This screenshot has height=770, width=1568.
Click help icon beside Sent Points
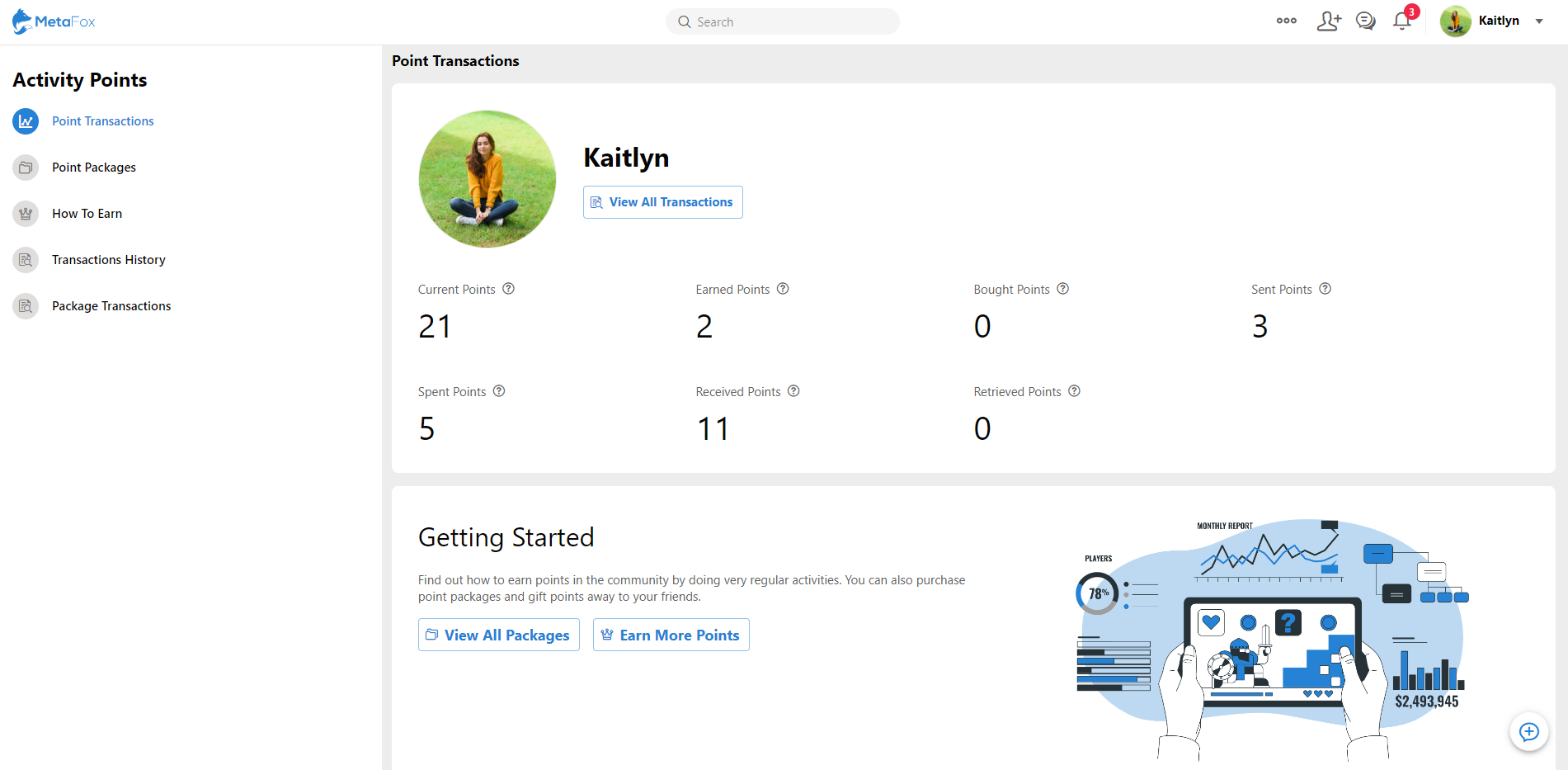click(x=1325, y=289)
